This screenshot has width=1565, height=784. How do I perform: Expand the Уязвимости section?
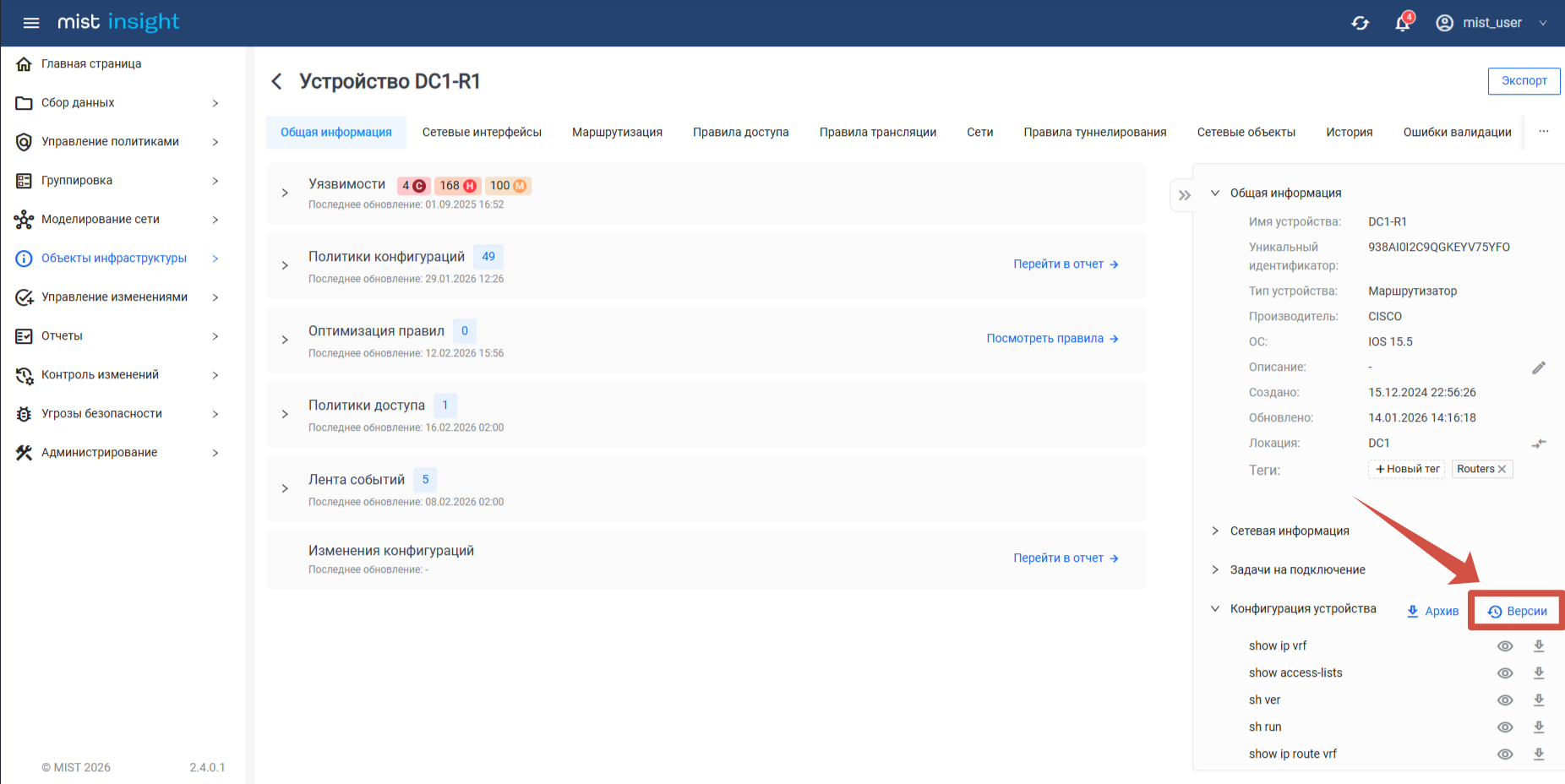[285, 193]
